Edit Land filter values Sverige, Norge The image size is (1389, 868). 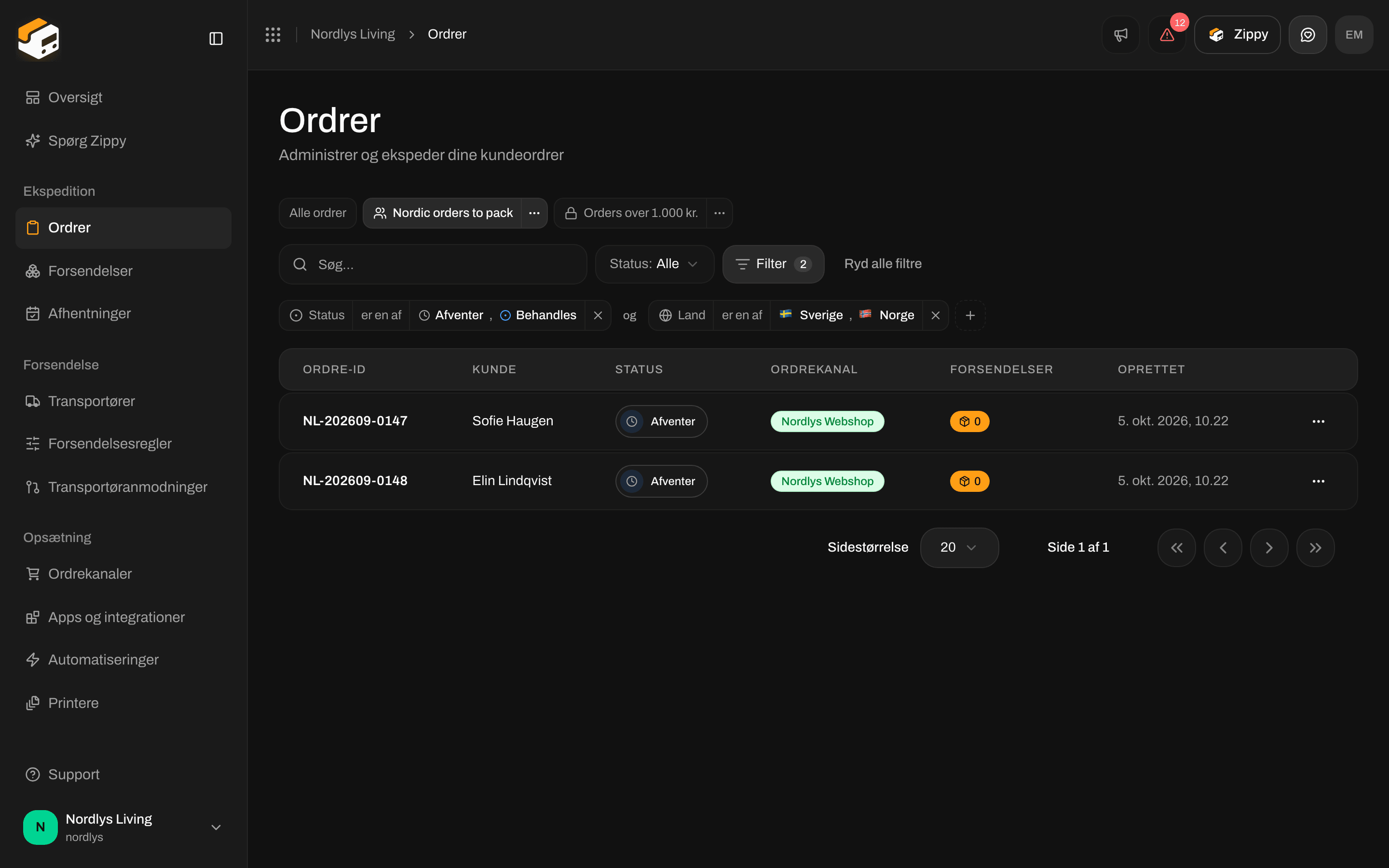pos(846,315)
